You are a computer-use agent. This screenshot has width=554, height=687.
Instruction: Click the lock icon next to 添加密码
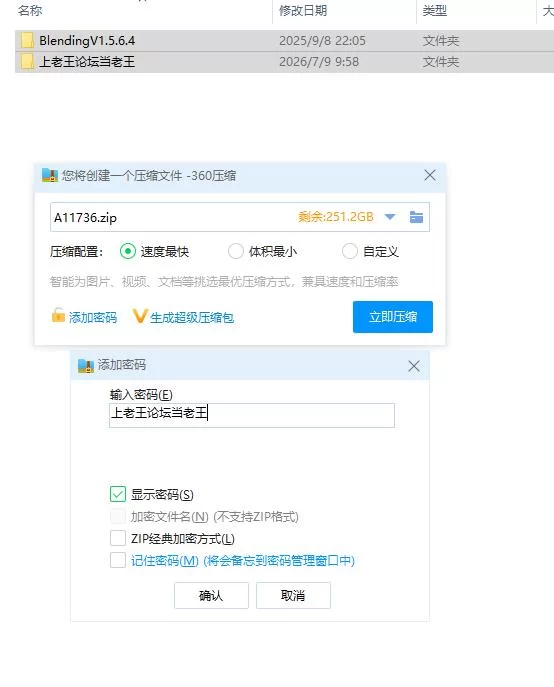(x=58, y=315)
